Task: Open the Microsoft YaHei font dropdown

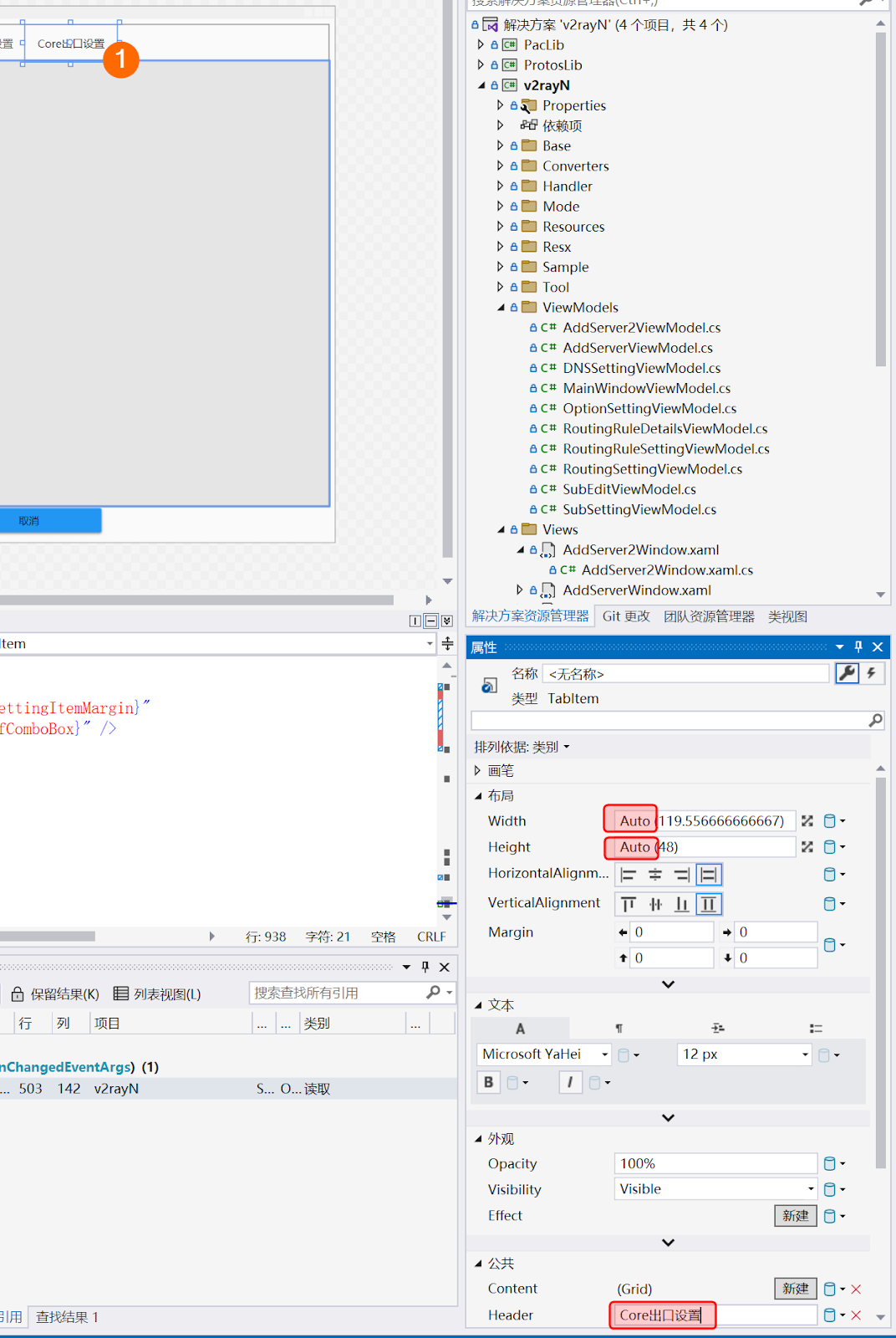Action: 605,1055
